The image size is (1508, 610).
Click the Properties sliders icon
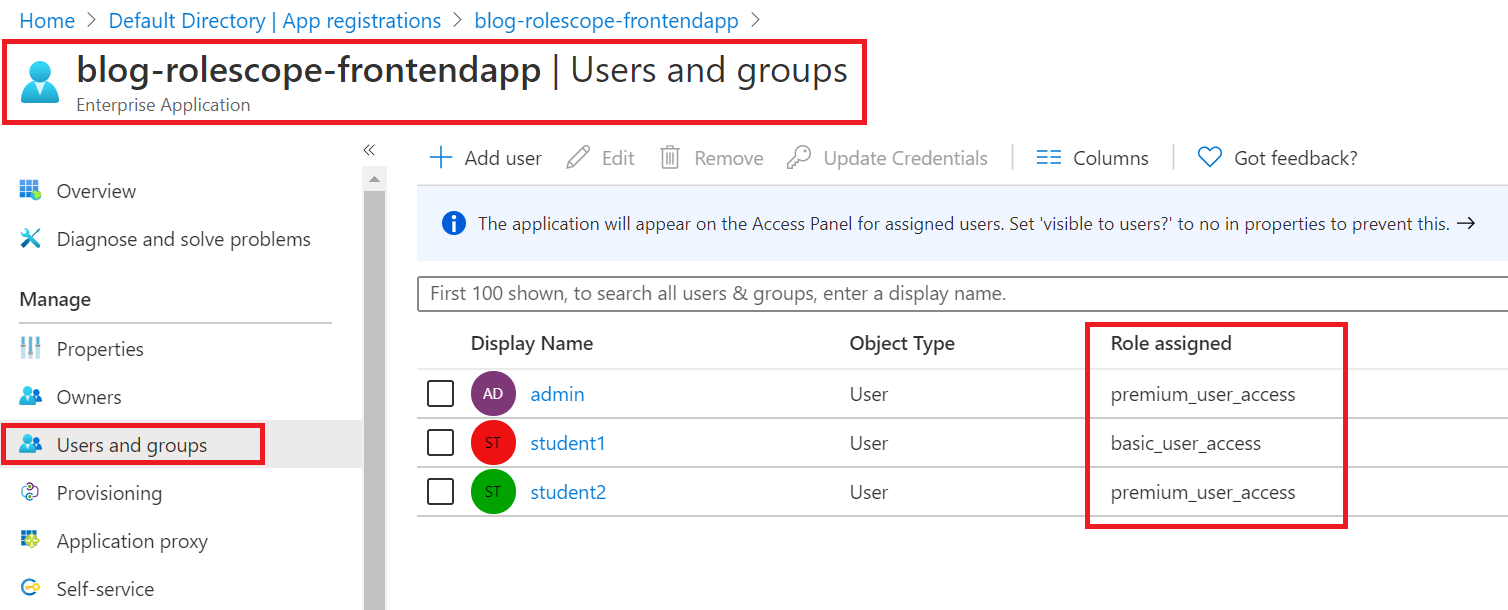[x=30, y=348]
